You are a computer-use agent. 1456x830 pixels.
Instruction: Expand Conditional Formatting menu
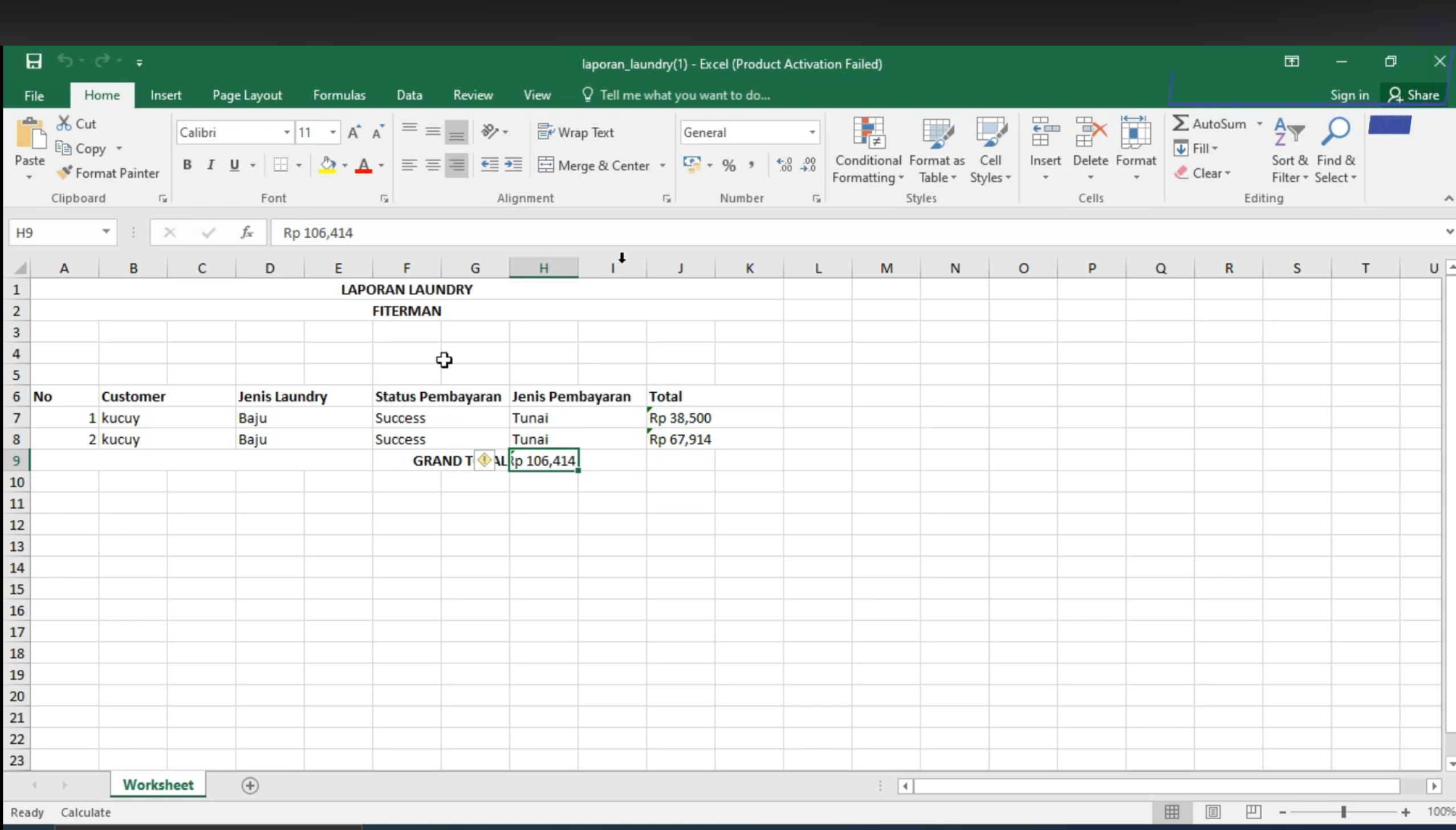tap(868, 151)
